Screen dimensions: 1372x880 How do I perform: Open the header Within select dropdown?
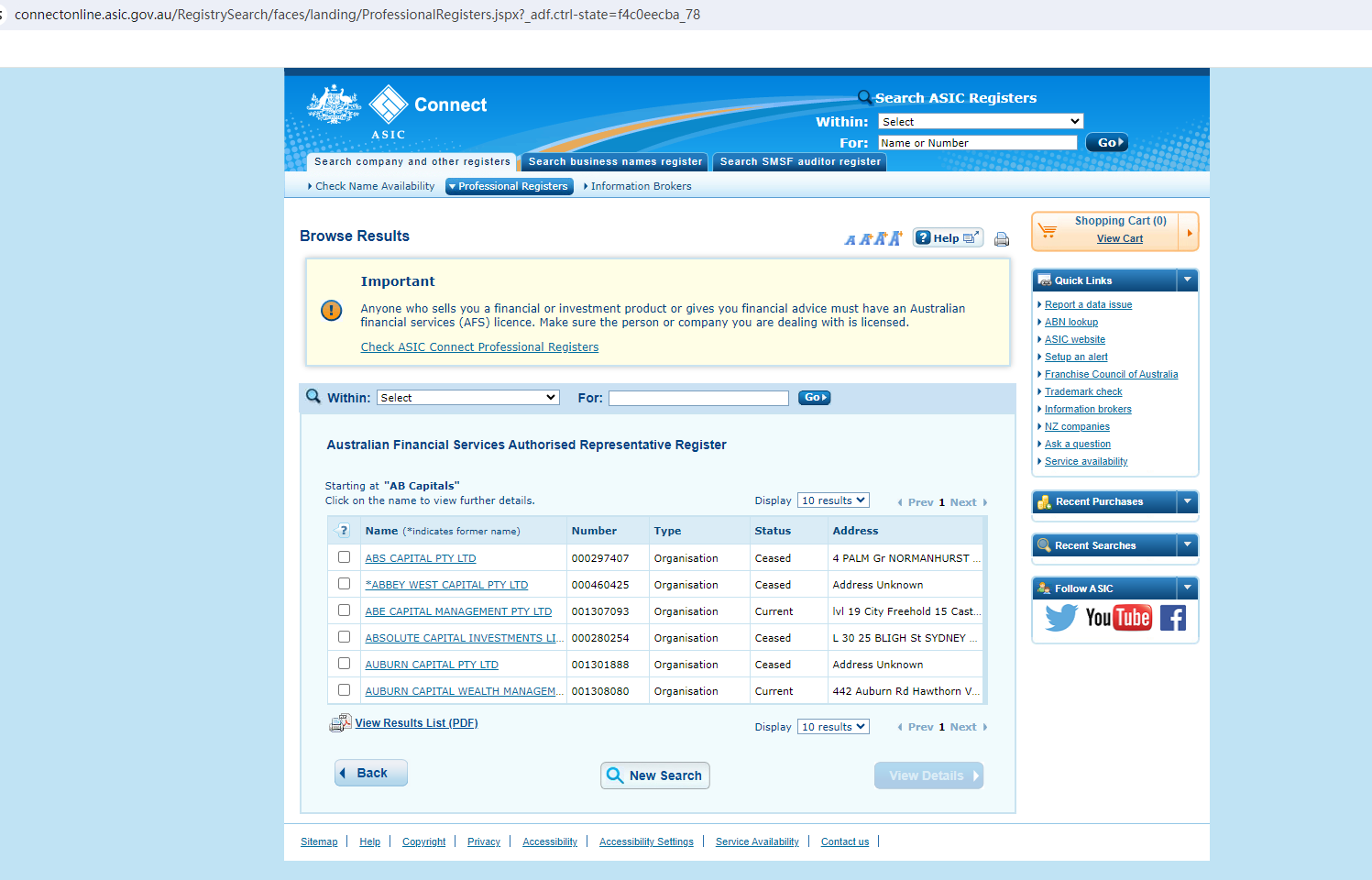pos(981,122)
